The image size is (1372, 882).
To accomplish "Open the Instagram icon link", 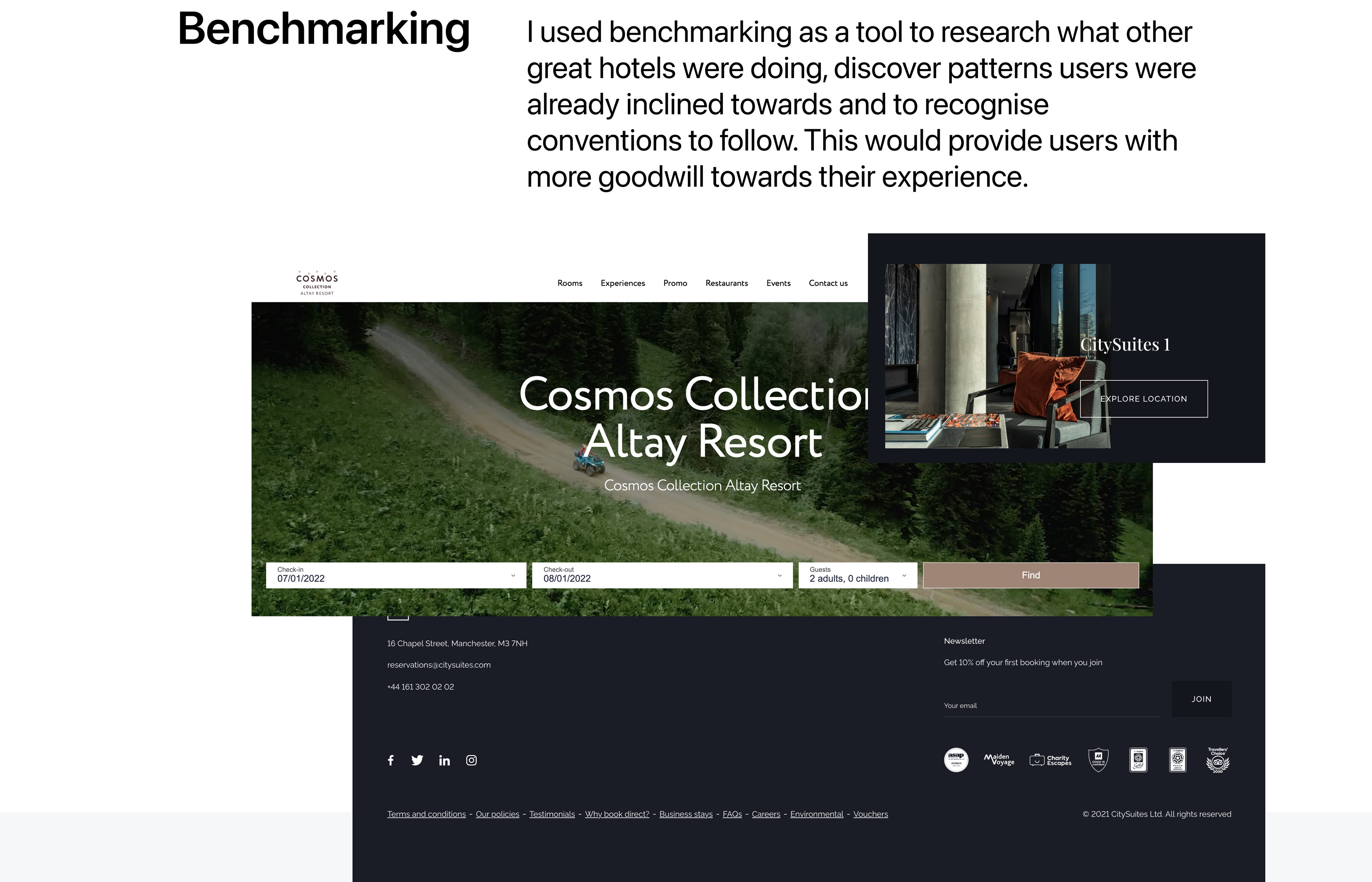I will 472,760.
